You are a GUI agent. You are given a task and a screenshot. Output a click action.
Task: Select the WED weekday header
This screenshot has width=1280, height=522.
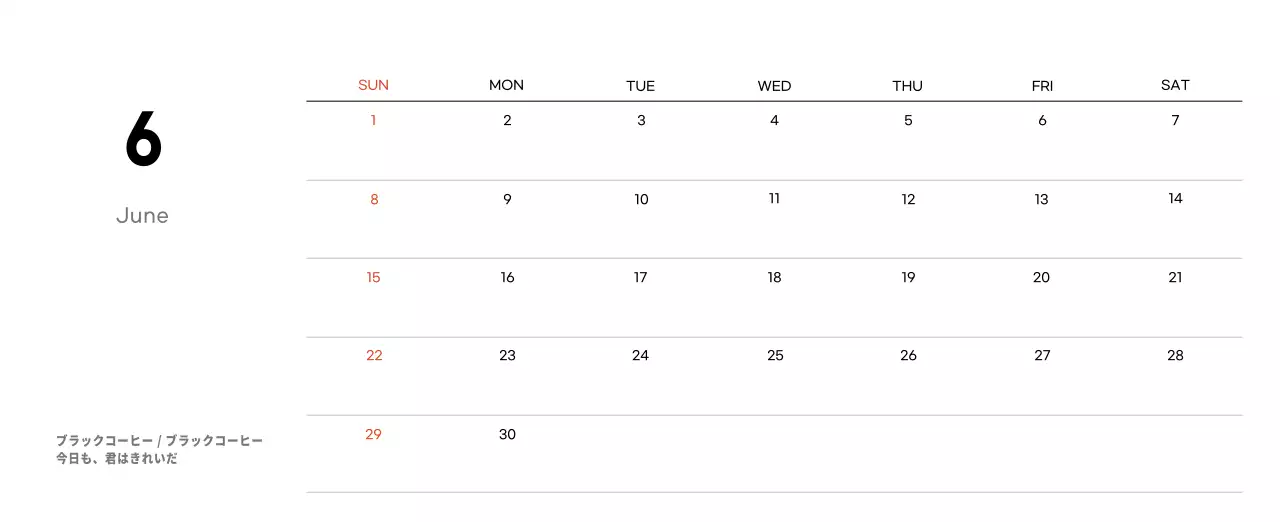(774, 86)
